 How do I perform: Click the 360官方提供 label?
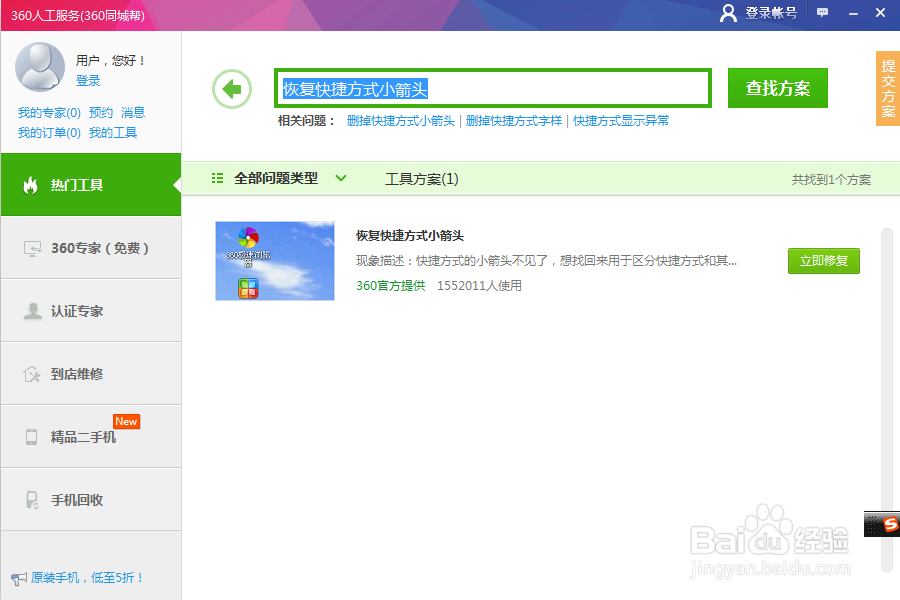tap(390, 286)
